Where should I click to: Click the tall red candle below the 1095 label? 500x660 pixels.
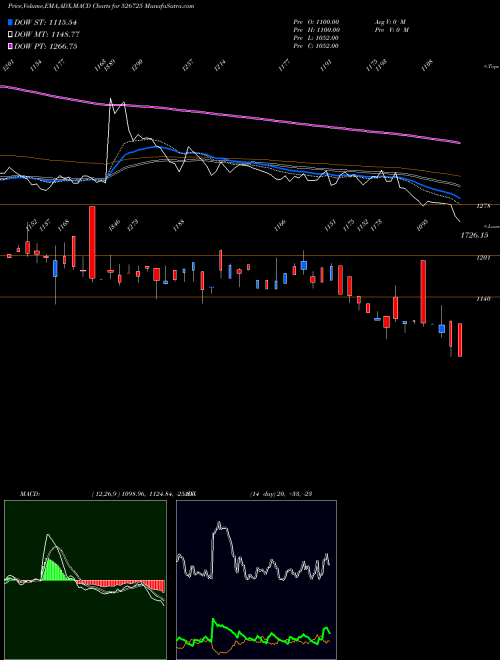pyautogui.click(x=423, y=292)
